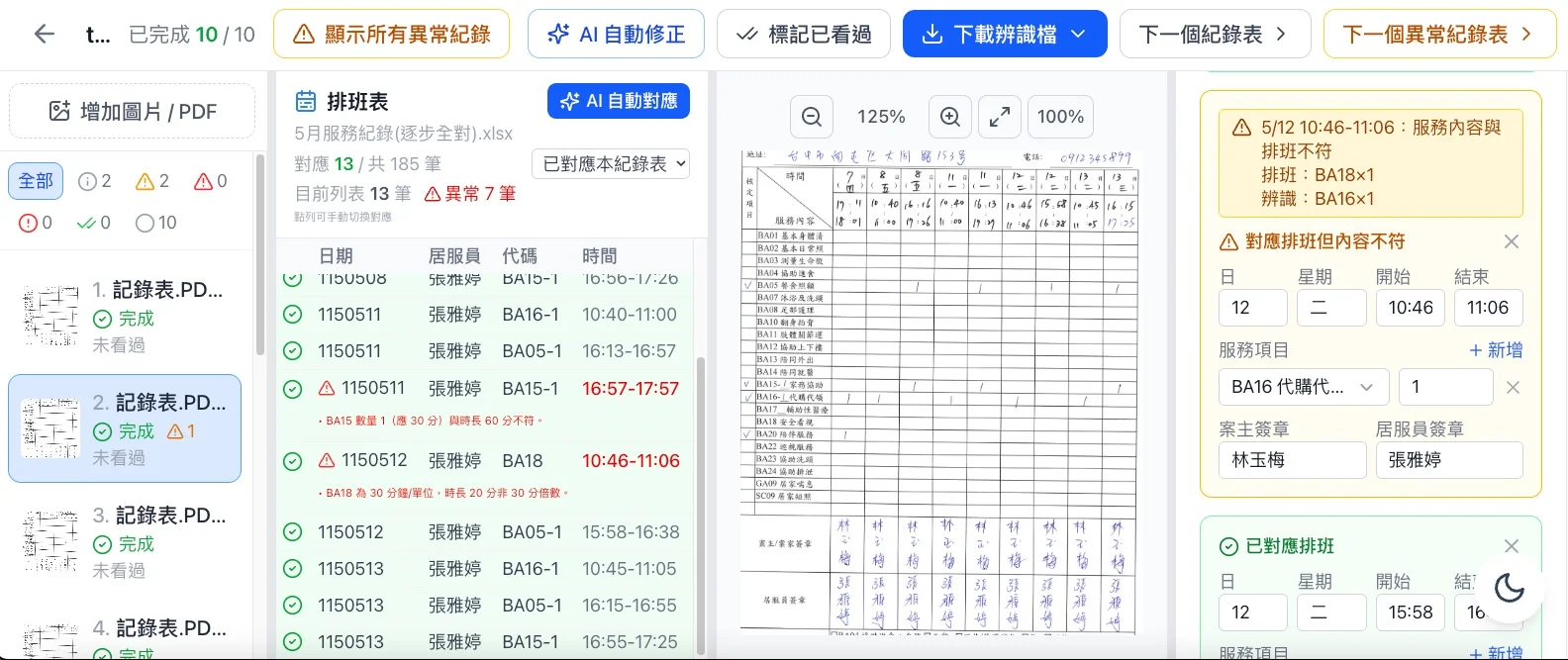
Task: Select the 2. 記錄表.PD... item
Action: [125, 428]
